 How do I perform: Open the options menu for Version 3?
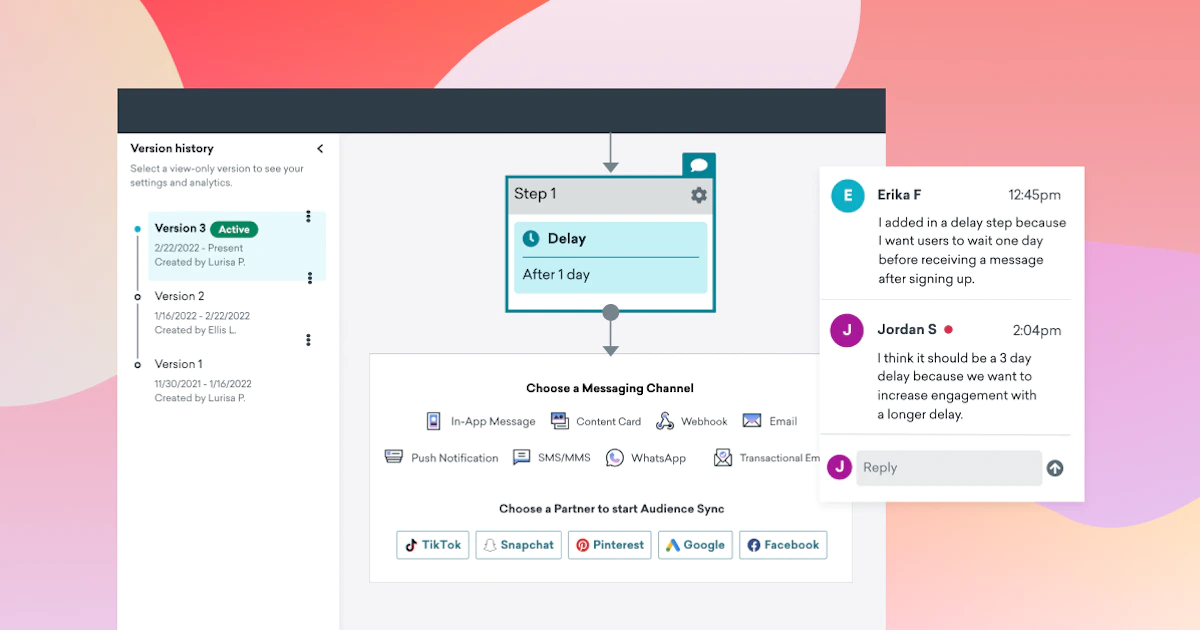click(x=309, y=216)
